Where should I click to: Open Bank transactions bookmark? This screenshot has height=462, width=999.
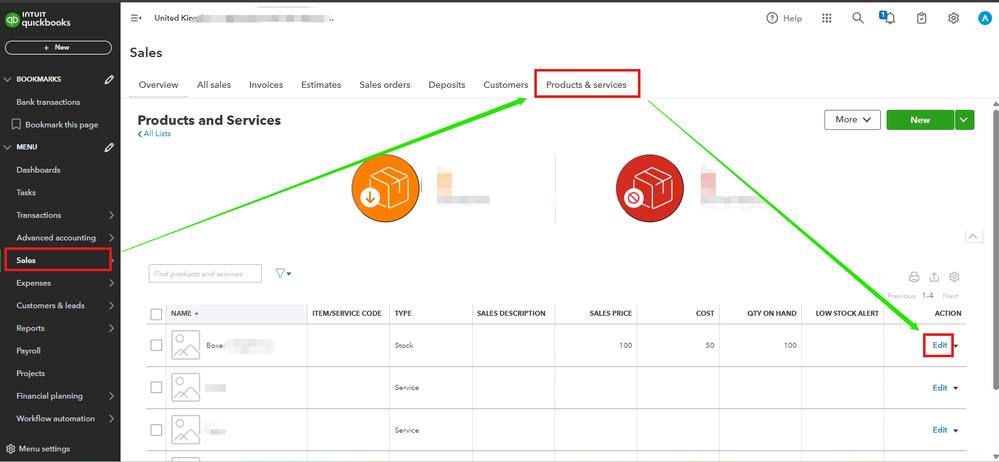point(48,102)
